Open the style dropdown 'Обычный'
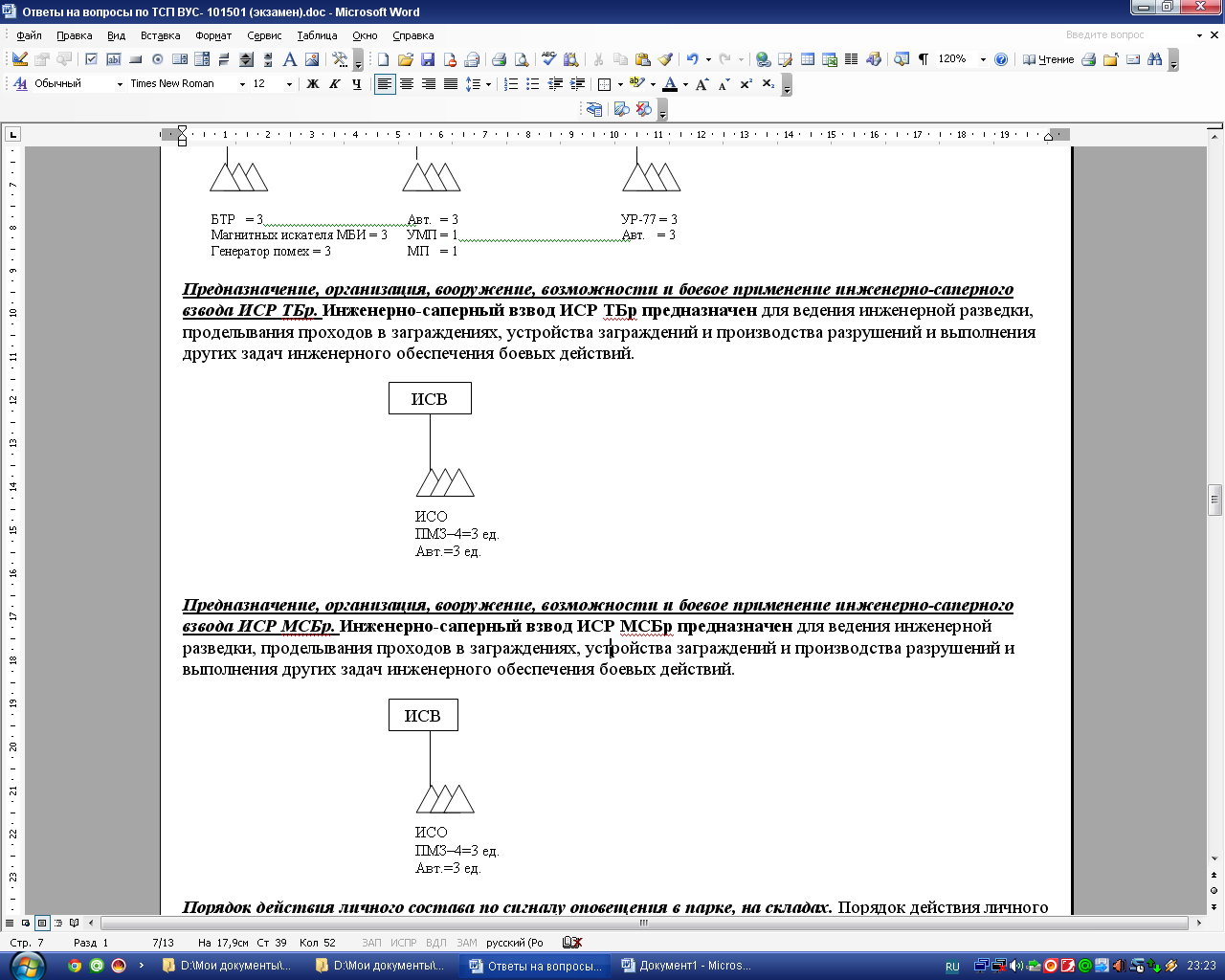The width and height of the screenshot is (1225, 980). [120, 84]
